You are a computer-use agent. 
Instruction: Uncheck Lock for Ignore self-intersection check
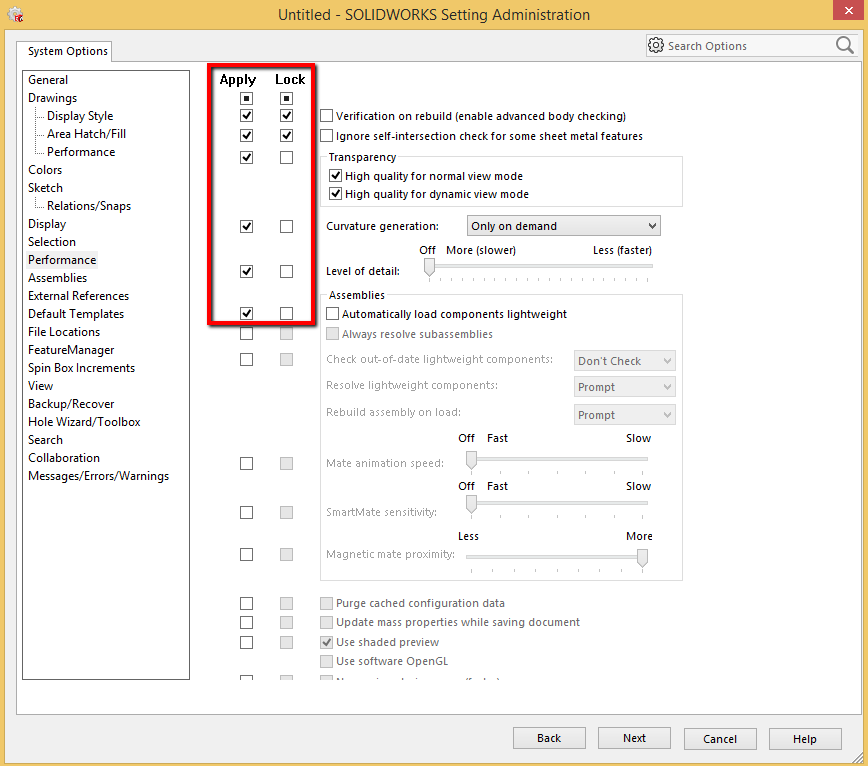(286, 136)
